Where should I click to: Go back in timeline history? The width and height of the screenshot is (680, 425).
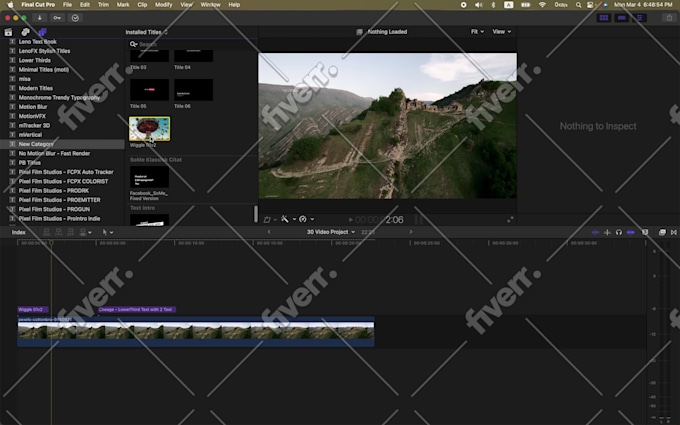268,232
